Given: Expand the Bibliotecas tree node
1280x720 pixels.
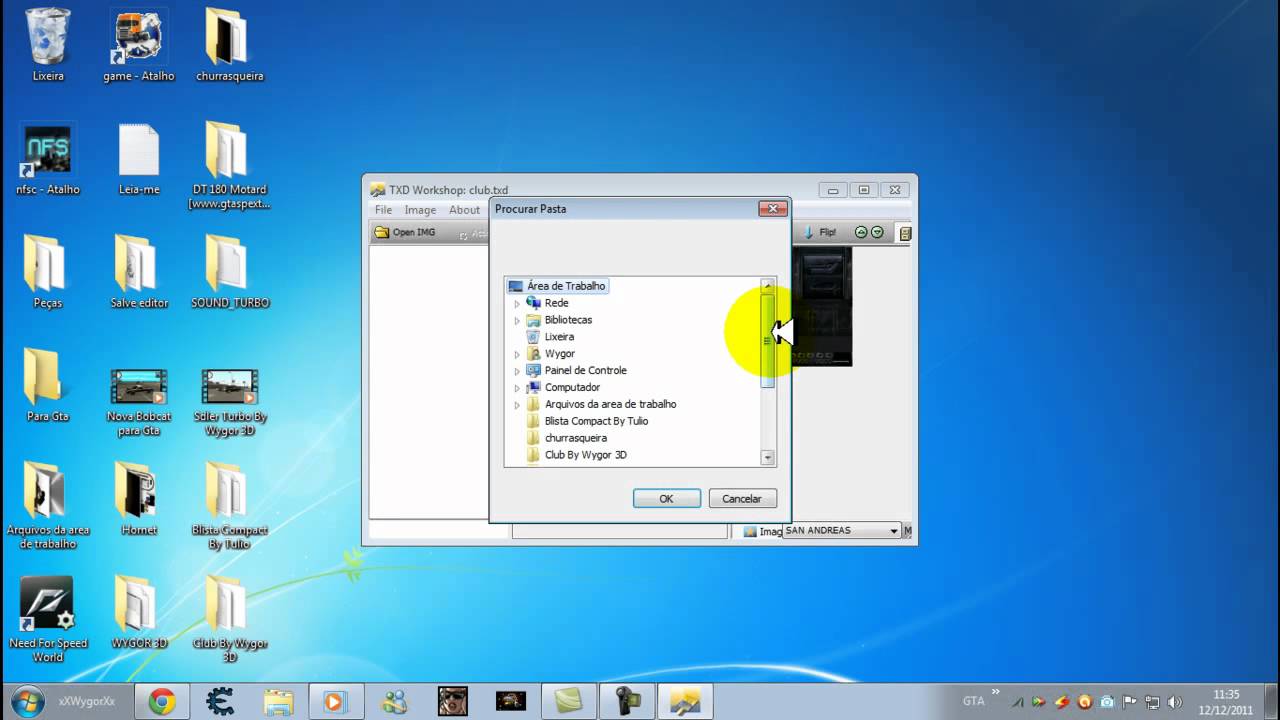Looking at the screenshot, I should tap(517, 320).
